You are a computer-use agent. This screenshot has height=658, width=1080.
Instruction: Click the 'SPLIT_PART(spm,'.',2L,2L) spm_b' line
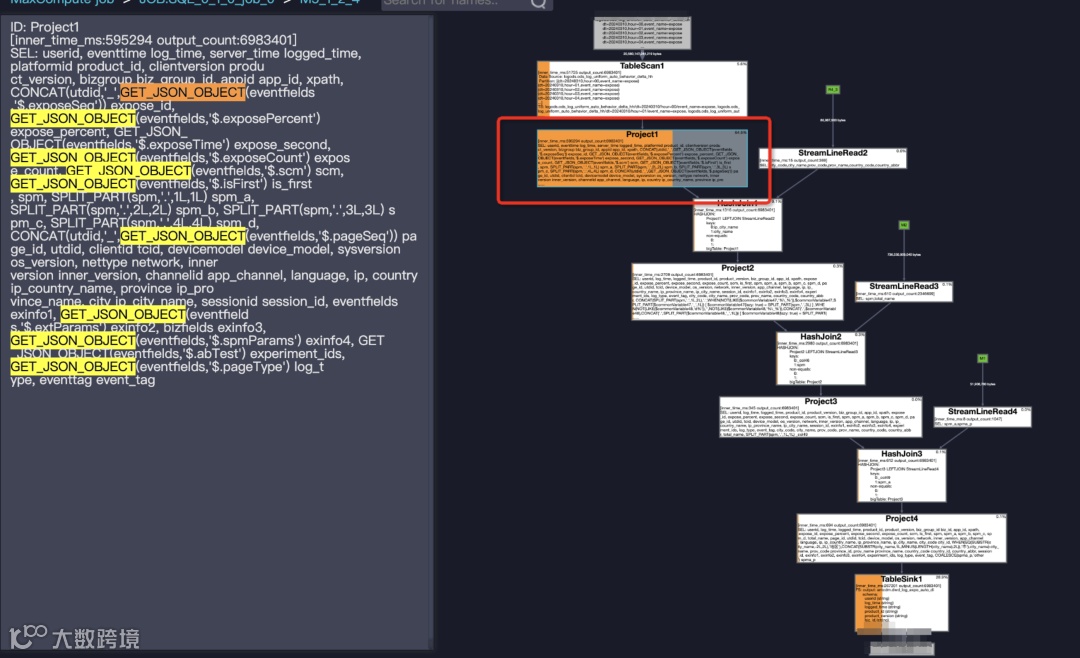coord(202,210)
